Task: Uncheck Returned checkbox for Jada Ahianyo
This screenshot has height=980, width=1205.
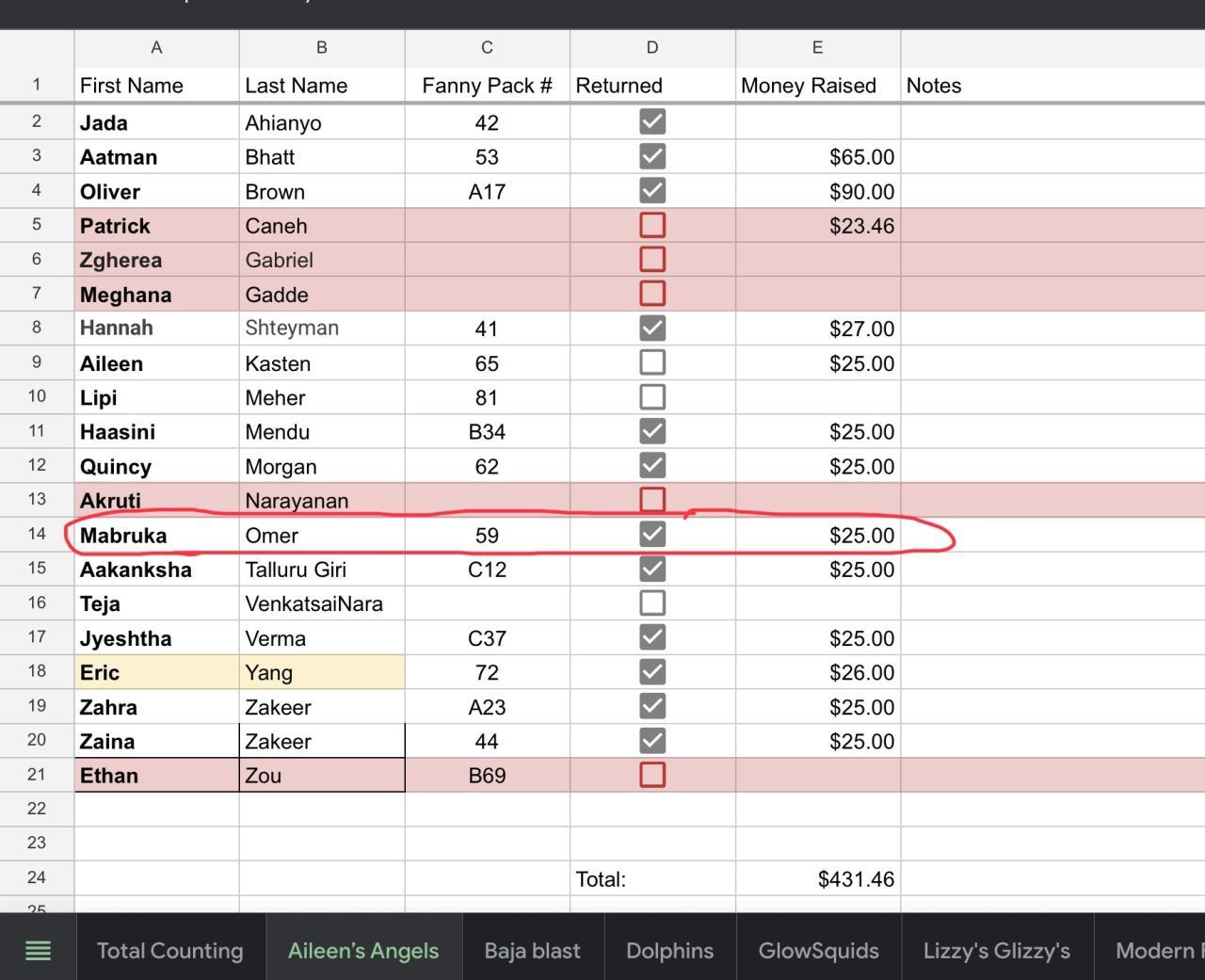Action: click(652, 121)
